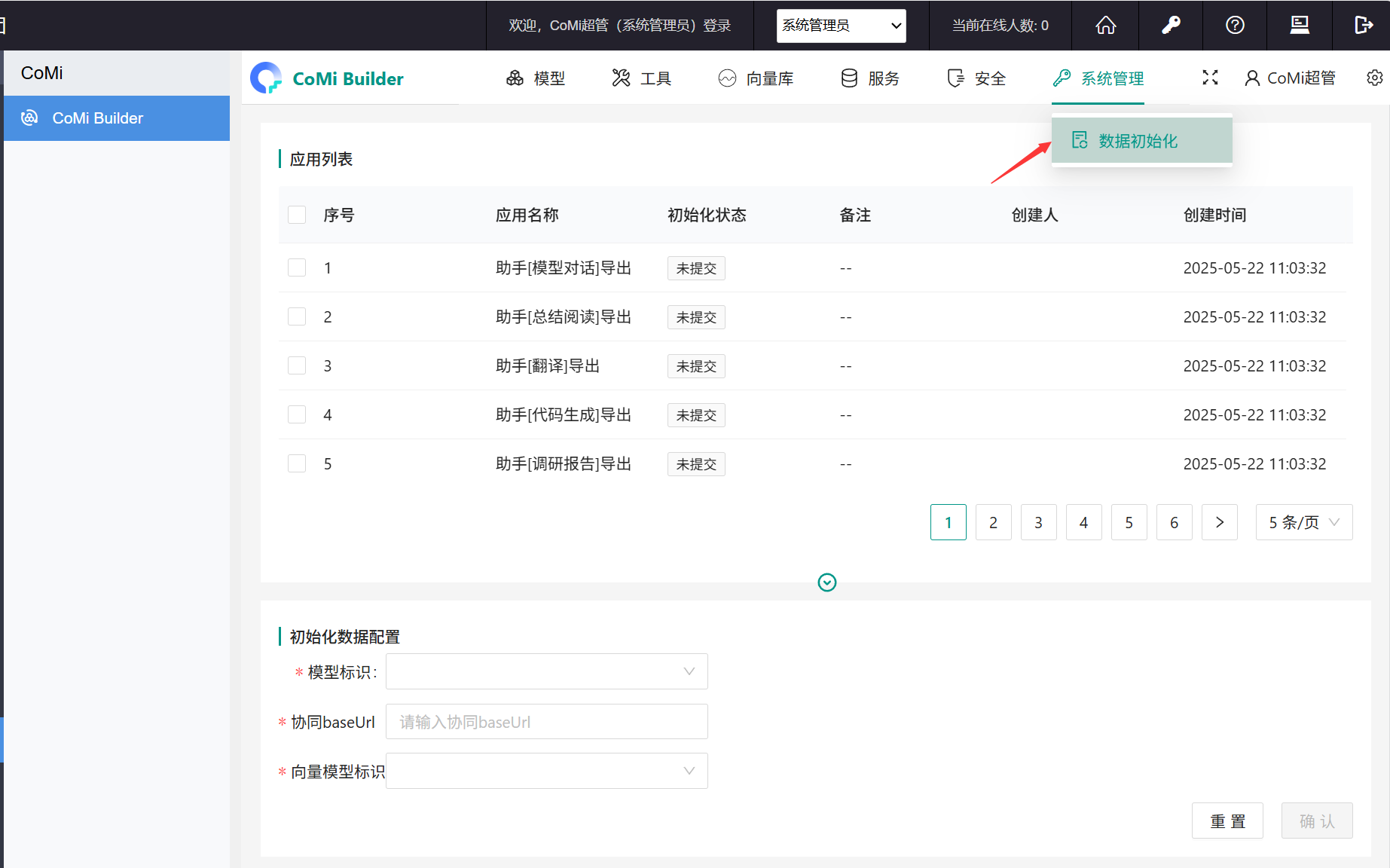1390x868 pixels.
Task: Click the logout icon at top right
Action: [1363, 26]
